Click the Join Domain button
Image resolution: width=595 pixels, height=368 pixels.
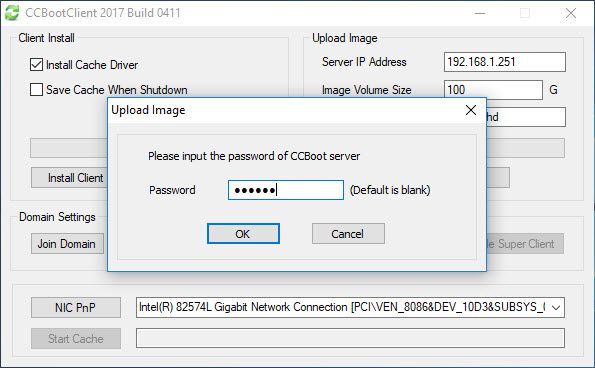67,244
